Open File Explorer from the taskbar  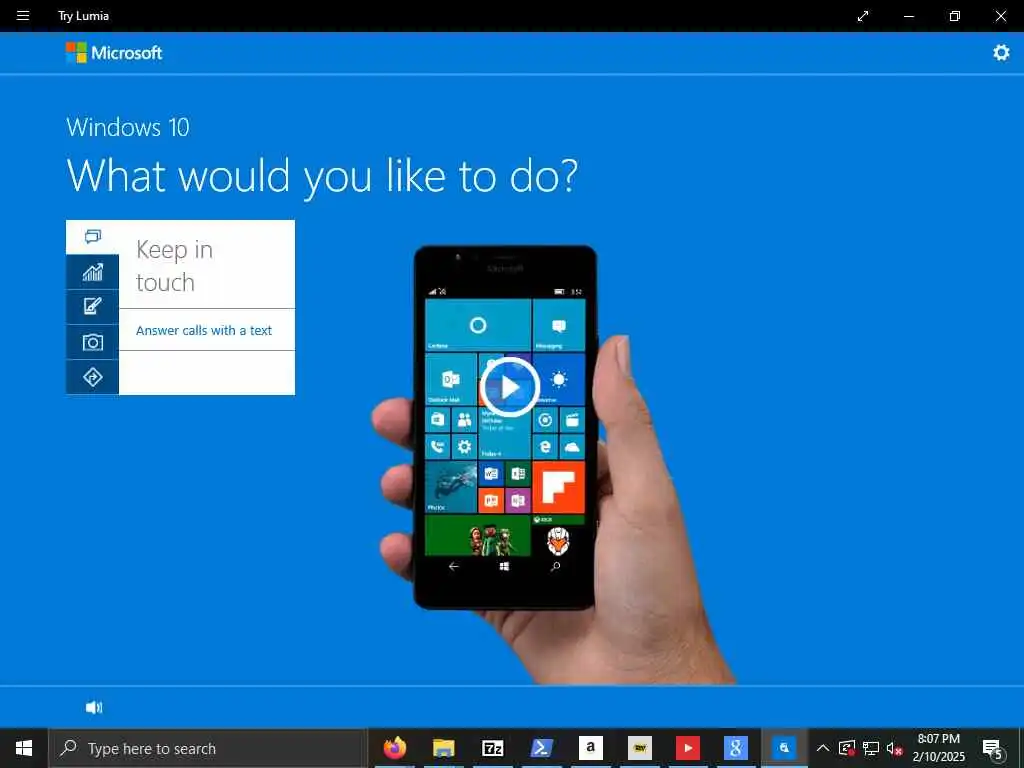pyautogui.click(x=443, y=748)
